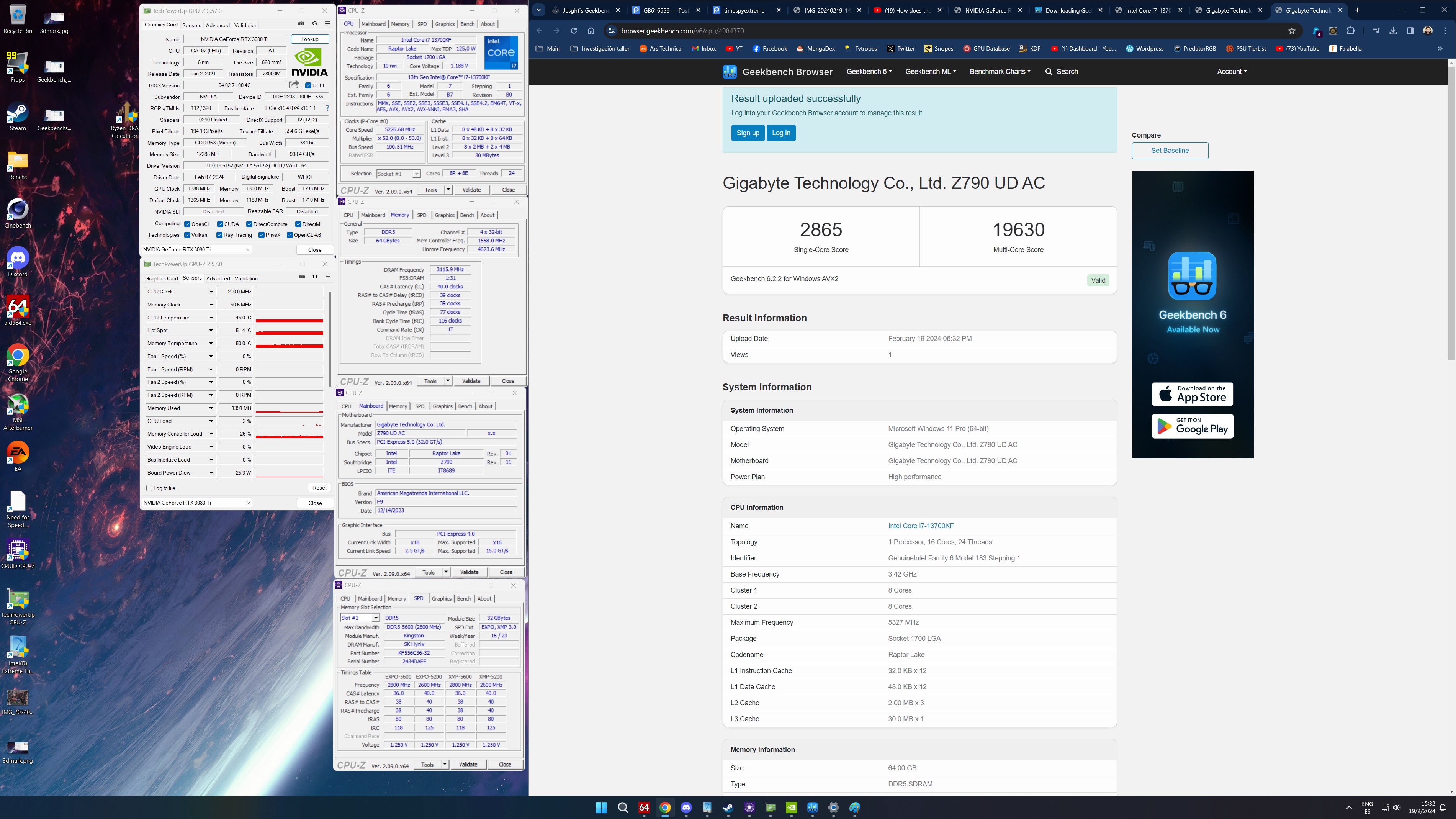Click the Lookup button in GPU-Z
The width and height of the screenshot is (1456, 819).
pyautogui.click(x=310, y=39)
